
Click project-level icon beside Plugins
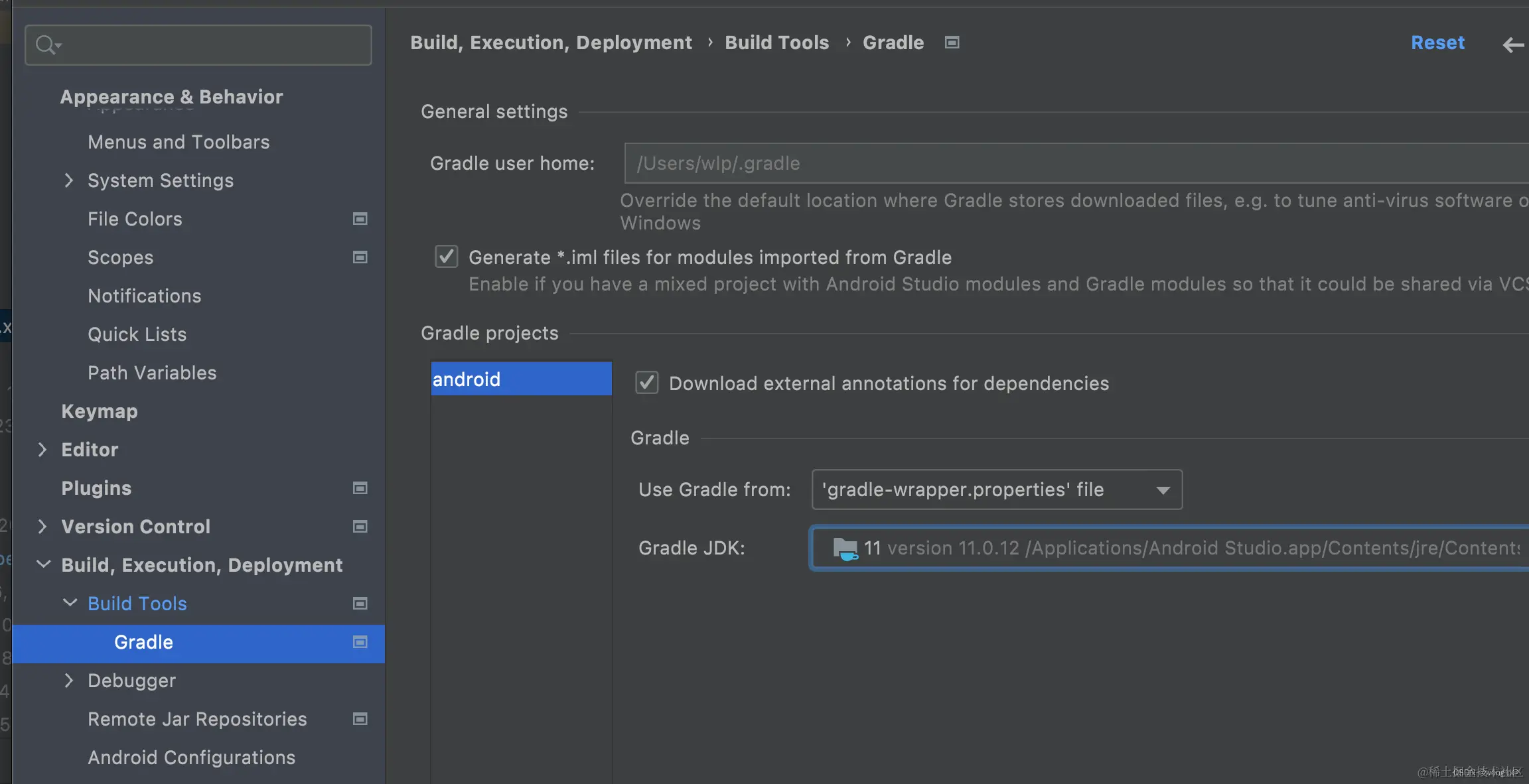coord(360,488)
